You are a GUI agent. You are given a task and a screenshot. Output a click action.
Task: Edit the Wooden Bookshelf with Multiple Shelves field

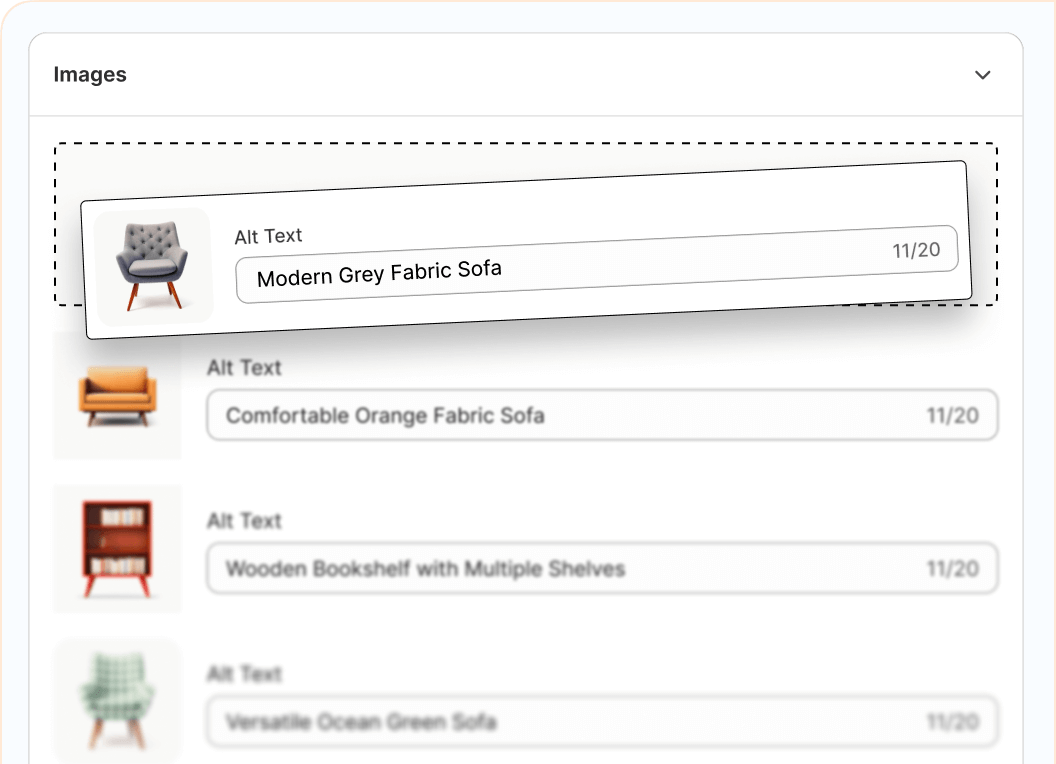560,569
